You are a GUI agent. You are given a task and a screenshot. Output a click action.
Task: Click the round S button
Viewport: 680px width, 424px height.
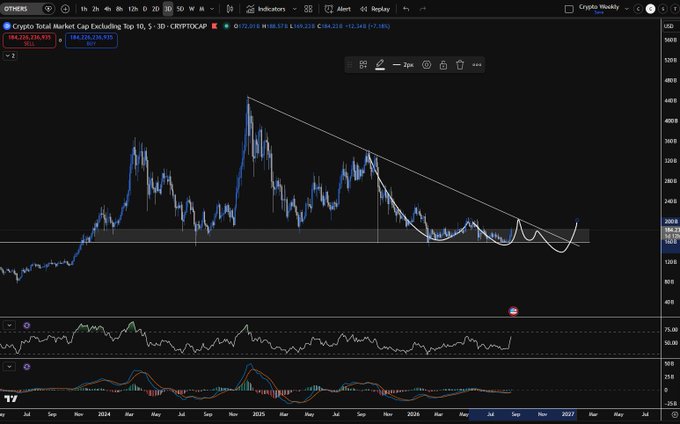coord(663,9)
